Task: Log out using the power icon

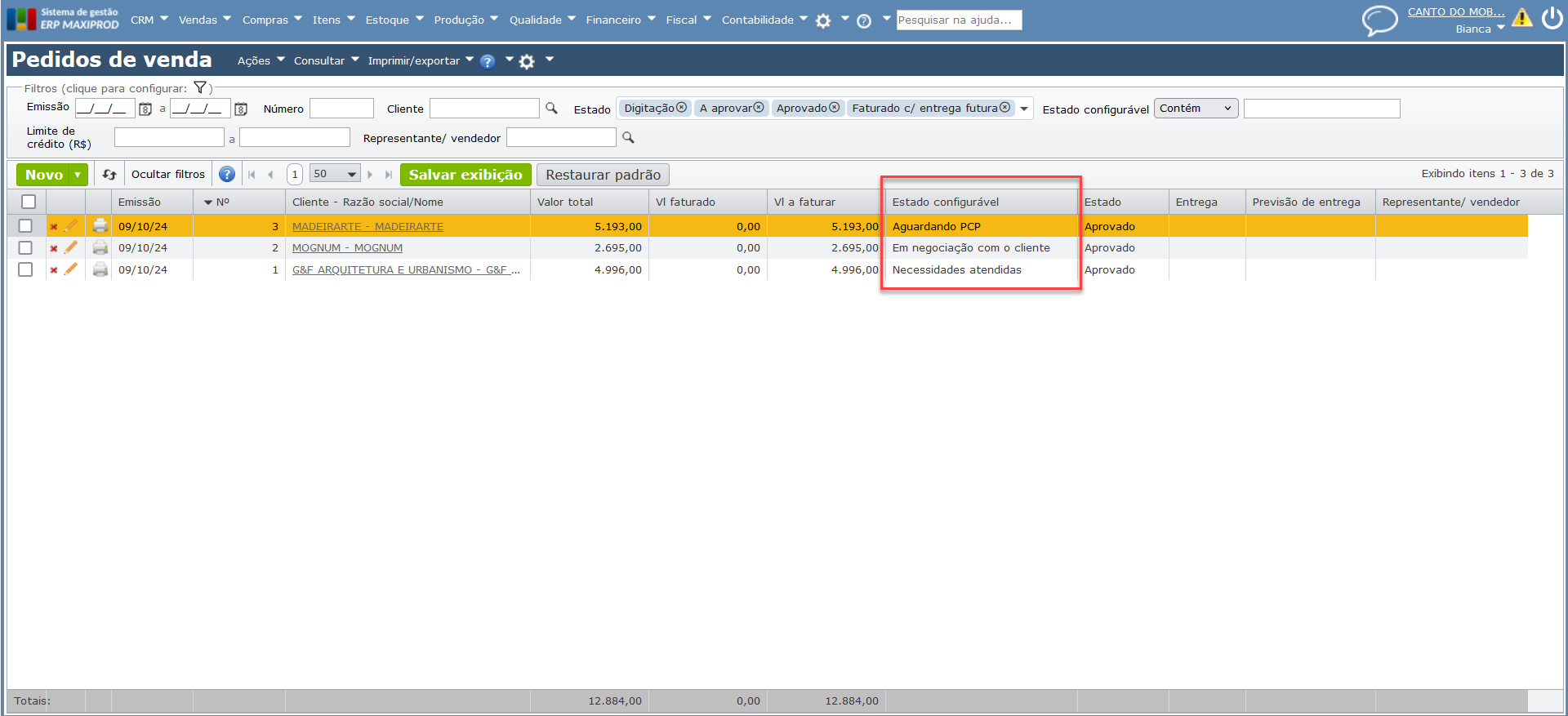Action: [x=1552, y=17]
